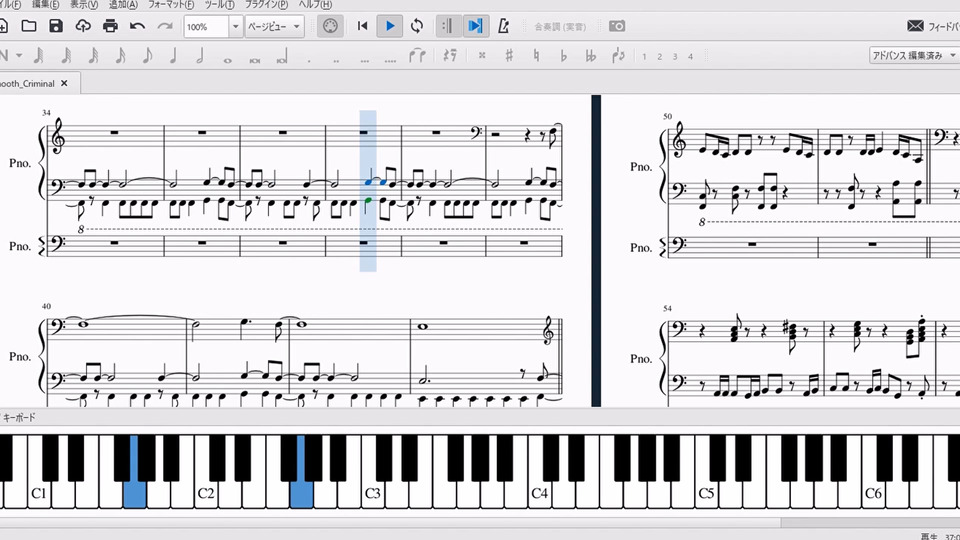
Task: Add a triple augmentation dot
Action: click(364, 61)
